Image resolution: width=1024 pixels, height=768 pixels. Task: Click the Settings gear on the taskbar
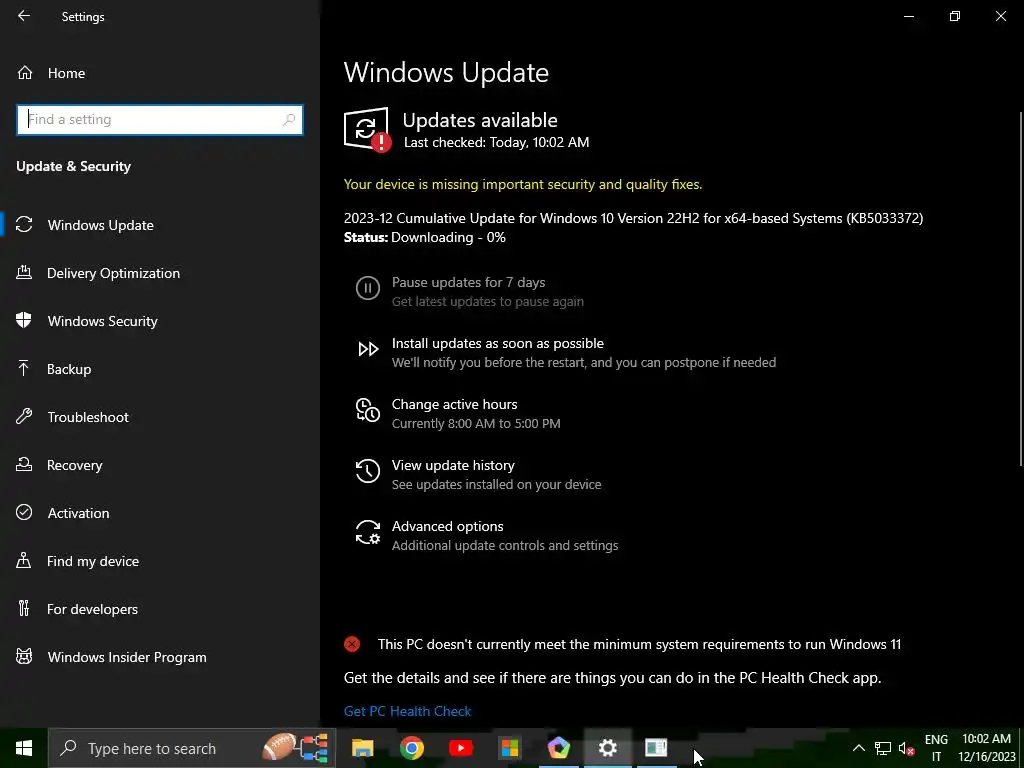click(x=607, y=748)
